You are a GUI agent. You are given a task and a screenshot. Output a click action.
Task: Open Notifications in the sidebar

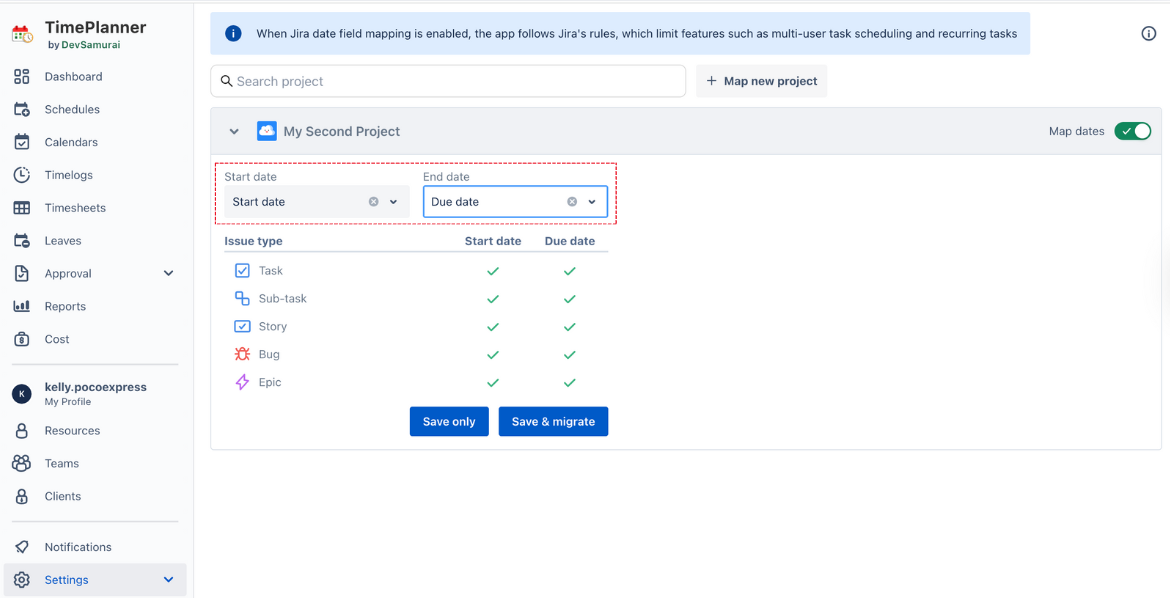point(78,547)
